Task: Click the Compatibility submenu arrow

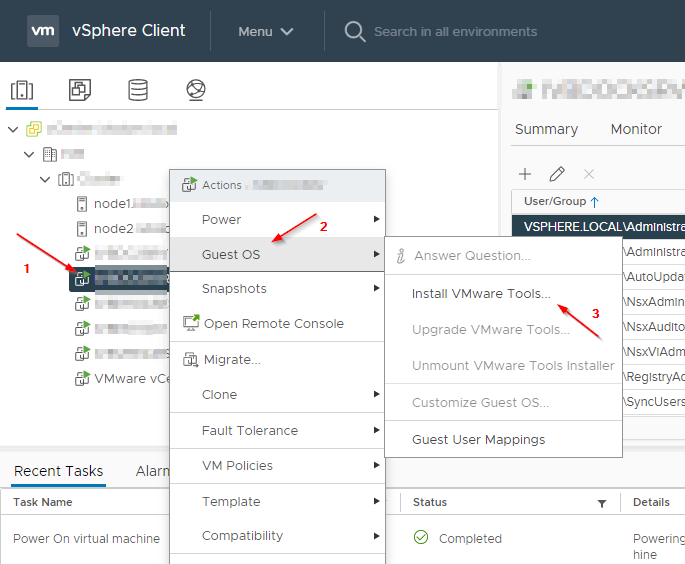Action: pos(377,536)
